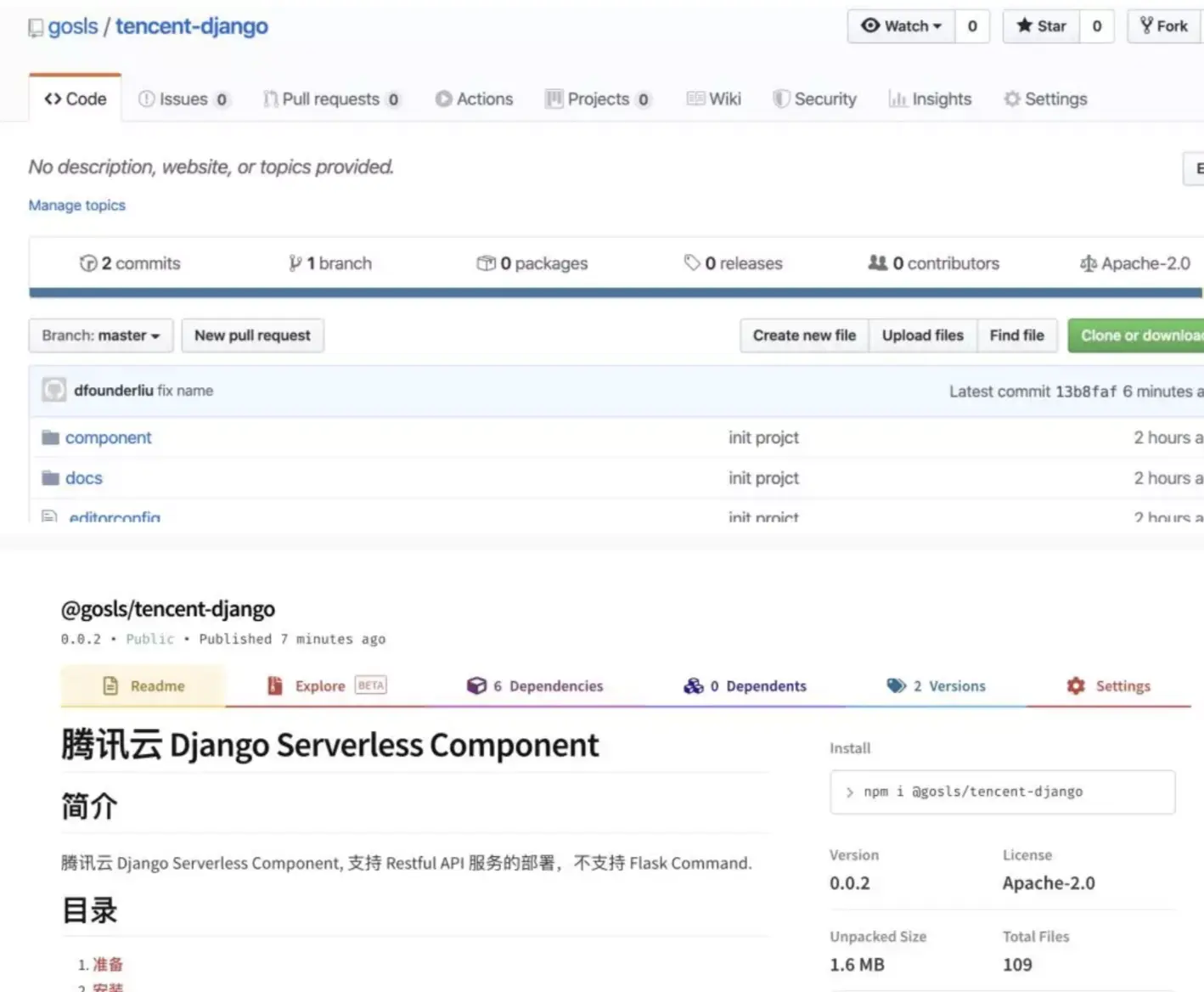
Task: Open the gosls owner link
Action: tap(73, 26)
